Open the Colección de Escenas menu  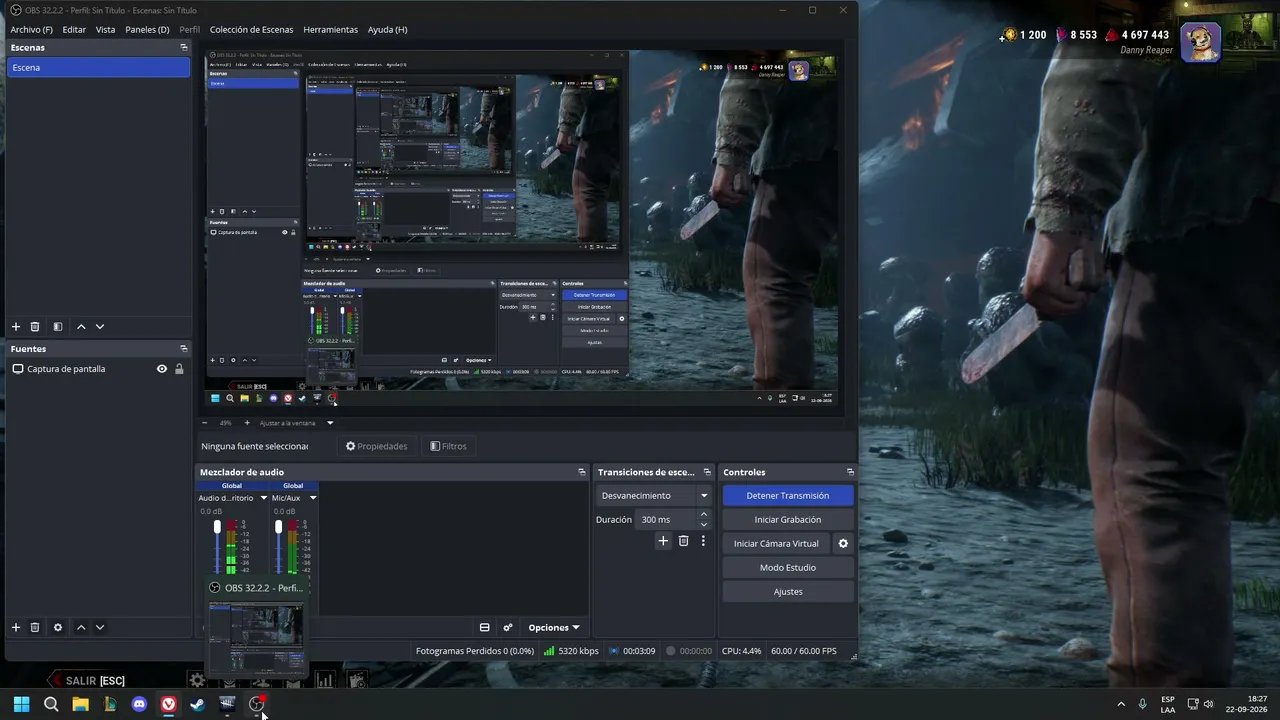[251, 30]
